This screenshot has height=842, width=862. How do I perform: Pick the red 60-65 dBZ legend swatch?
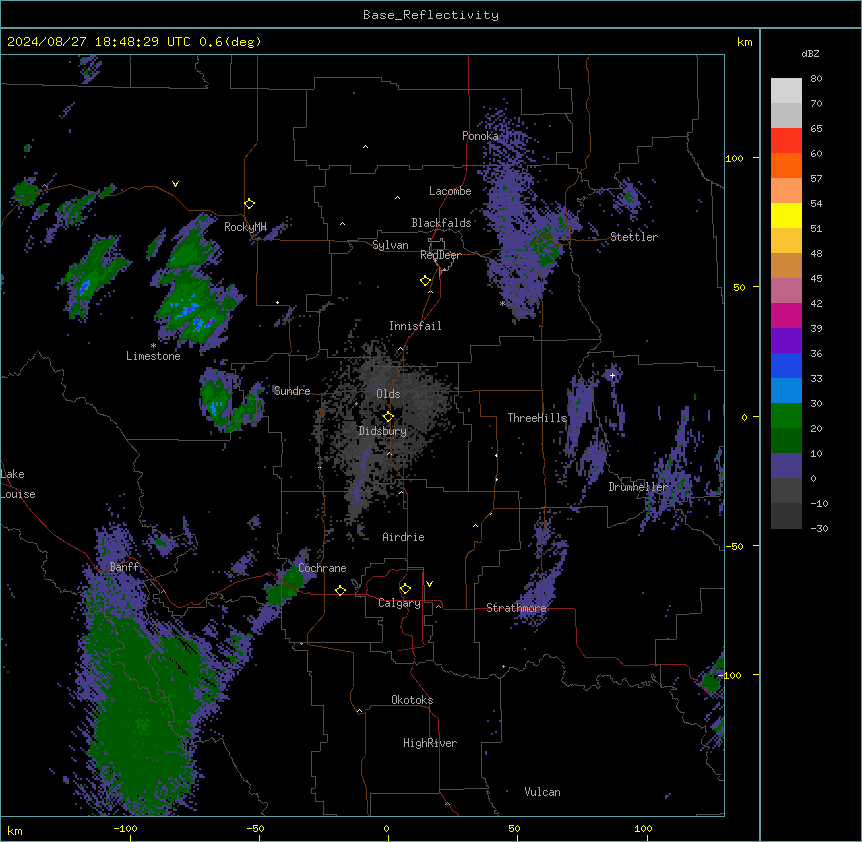point(786,140)
